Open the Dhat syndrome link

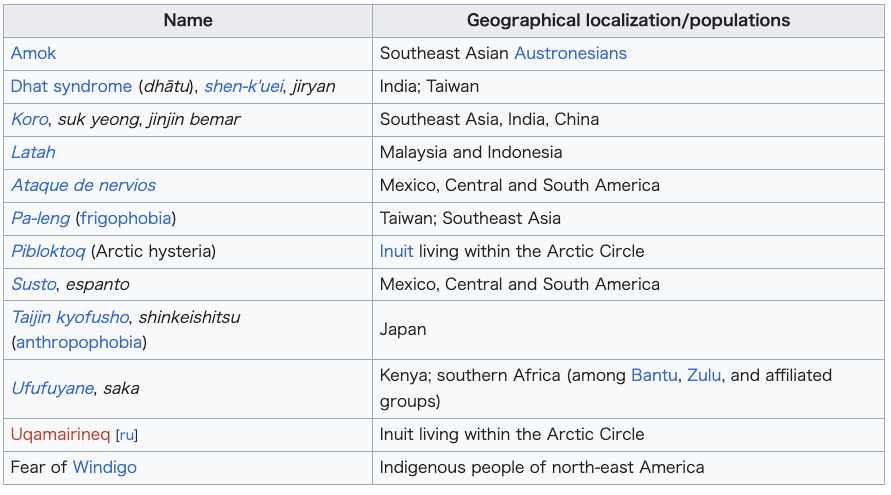tap(71, 86)
